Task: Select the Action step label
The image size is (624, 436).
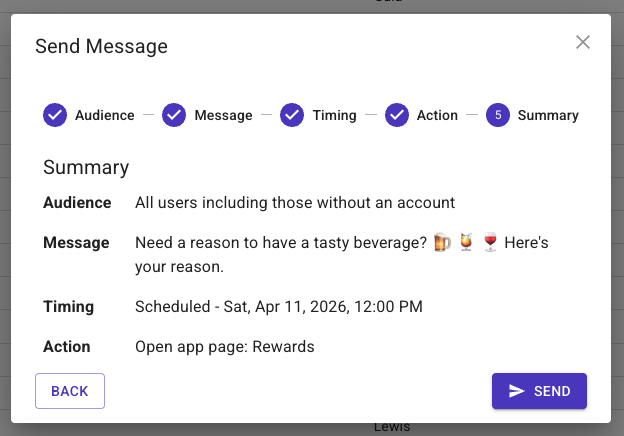Action: click(437, 115)
